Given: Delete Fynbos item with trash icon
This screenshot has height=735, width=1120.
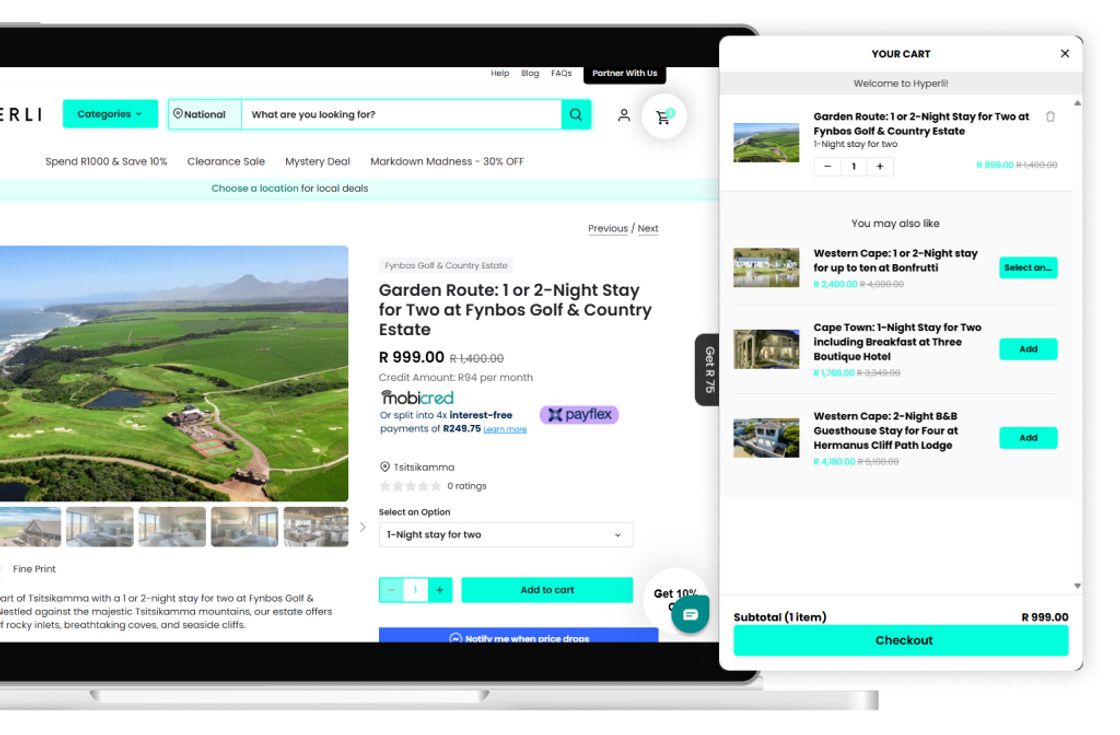Looking at the screenshot, I should tap(1051, 116).
